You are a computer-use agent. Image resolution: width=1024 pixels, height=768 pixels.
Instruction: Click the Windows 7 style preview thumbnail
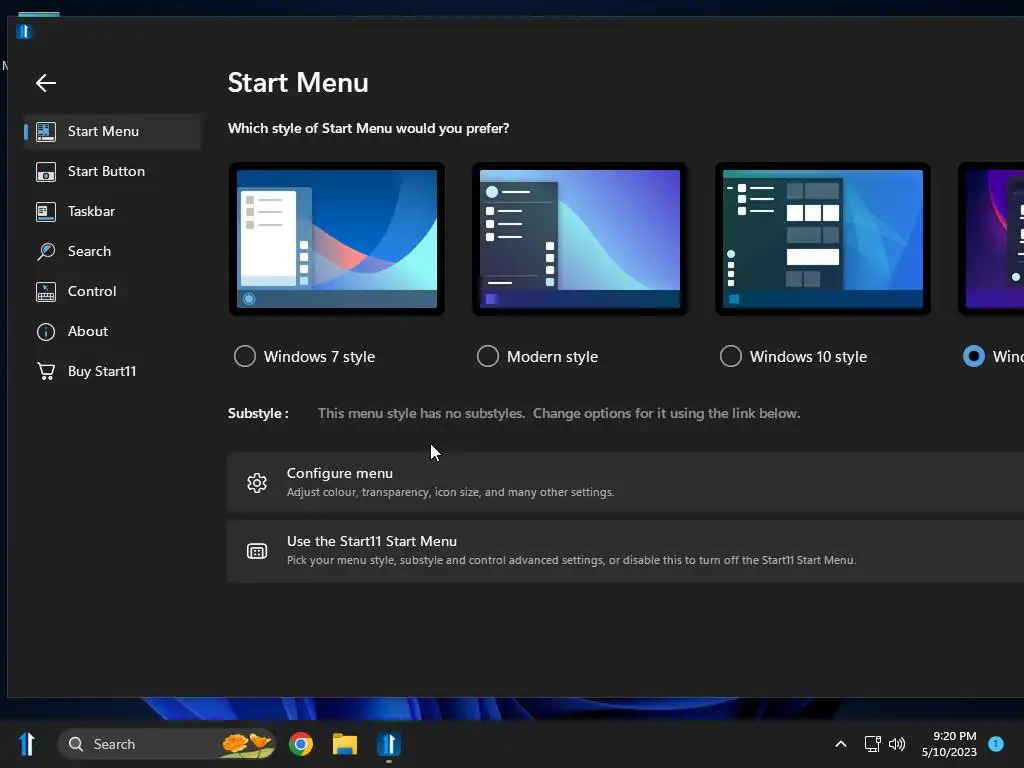click(x=337, y=239)
